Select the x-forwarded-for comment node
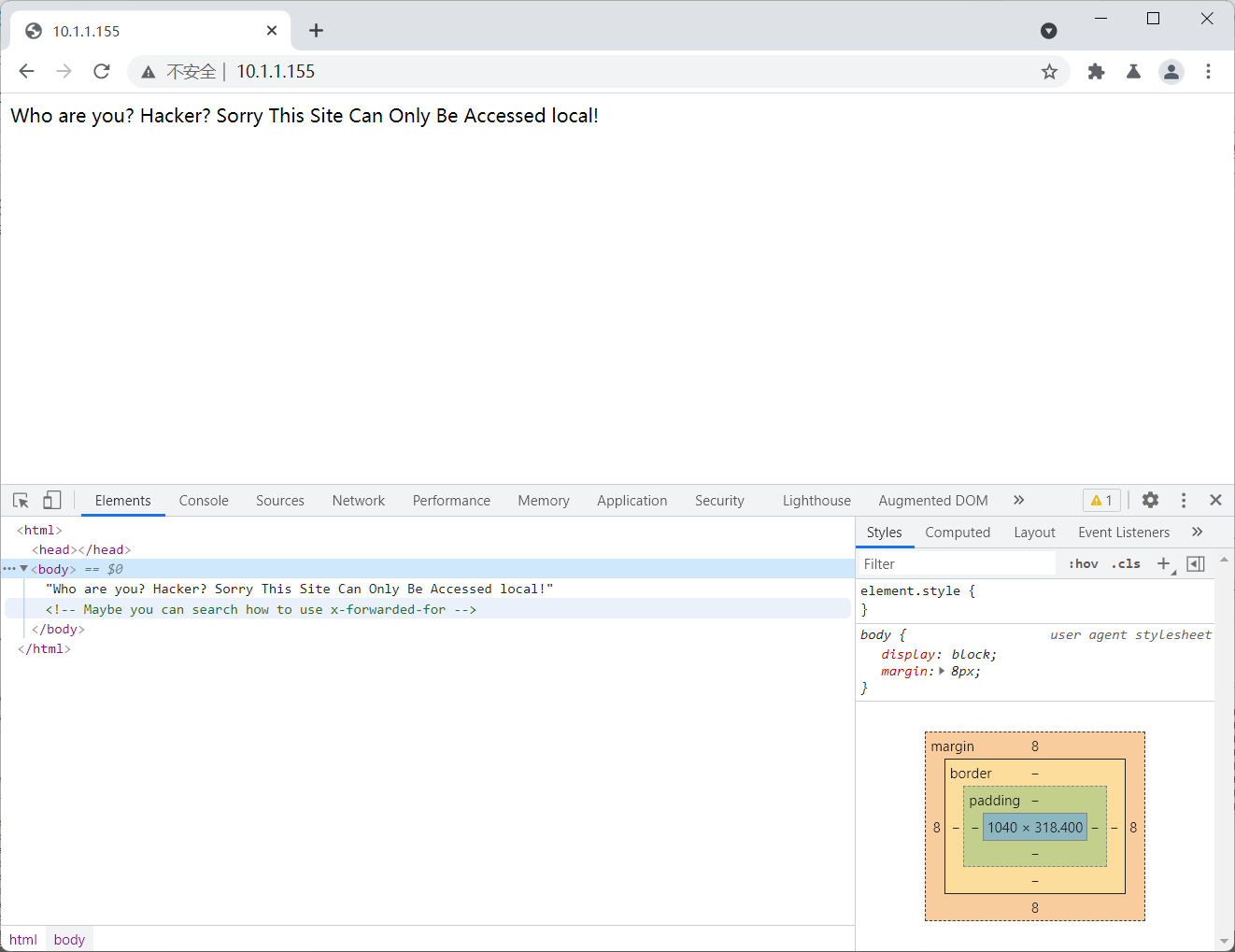 pyautogui.click(x=261, y=609)
